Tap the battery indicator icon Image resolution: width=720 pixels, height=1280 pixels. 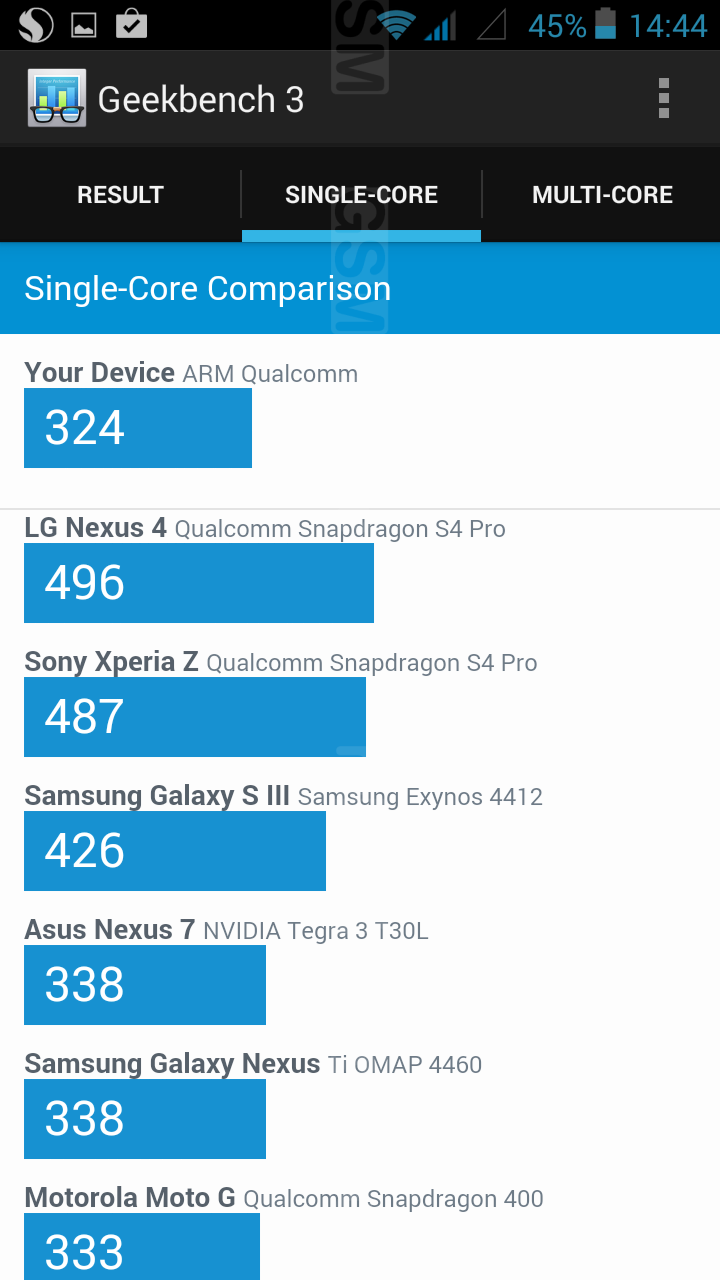pos(605,24)
